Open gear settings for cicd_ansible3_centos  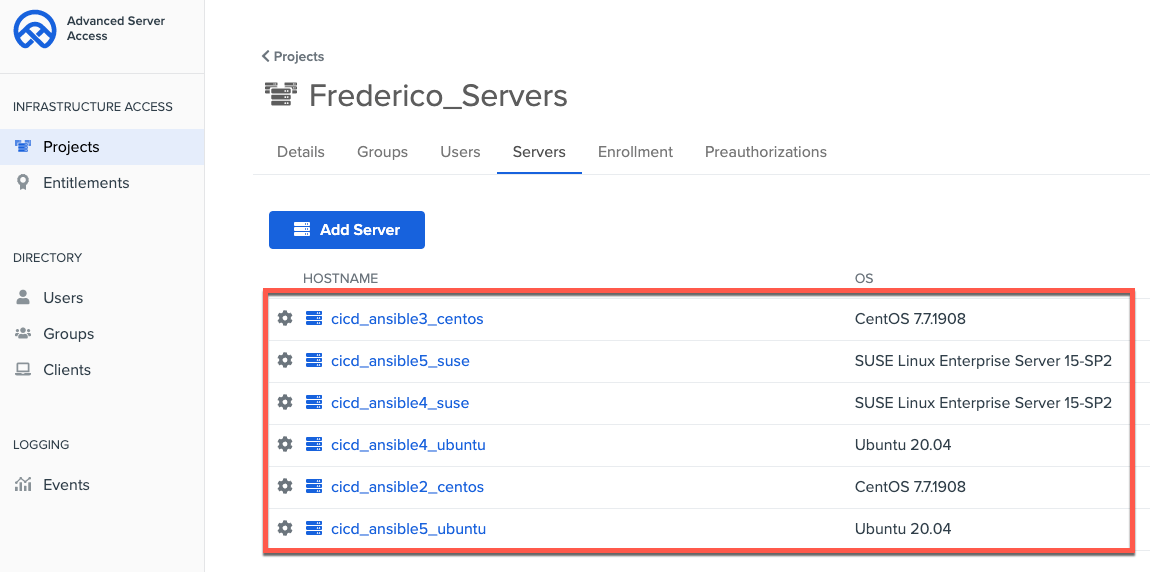[x=285, y=319]
